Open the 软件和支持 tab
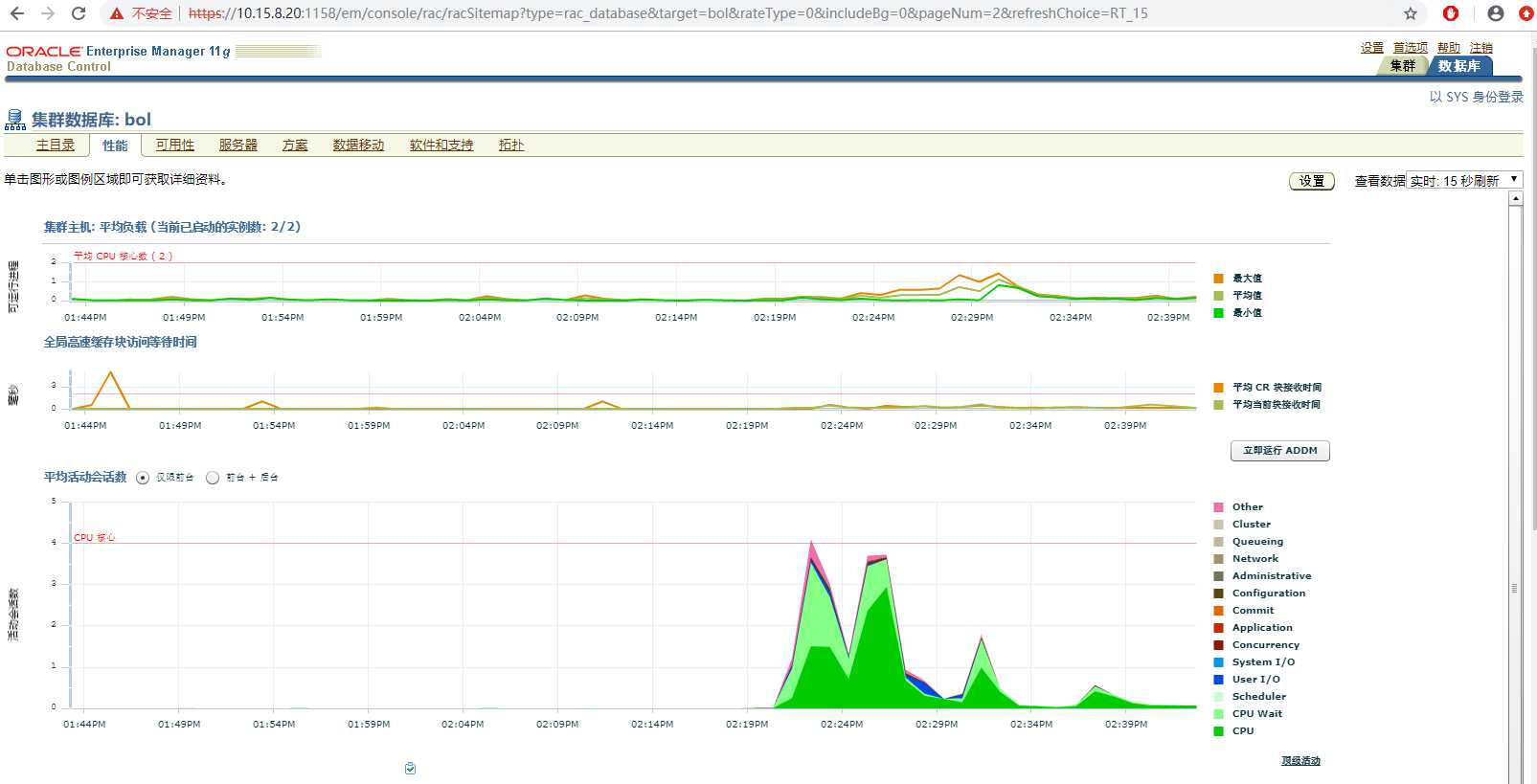Screen dimensions: 1537x784 tap(441, 145)
